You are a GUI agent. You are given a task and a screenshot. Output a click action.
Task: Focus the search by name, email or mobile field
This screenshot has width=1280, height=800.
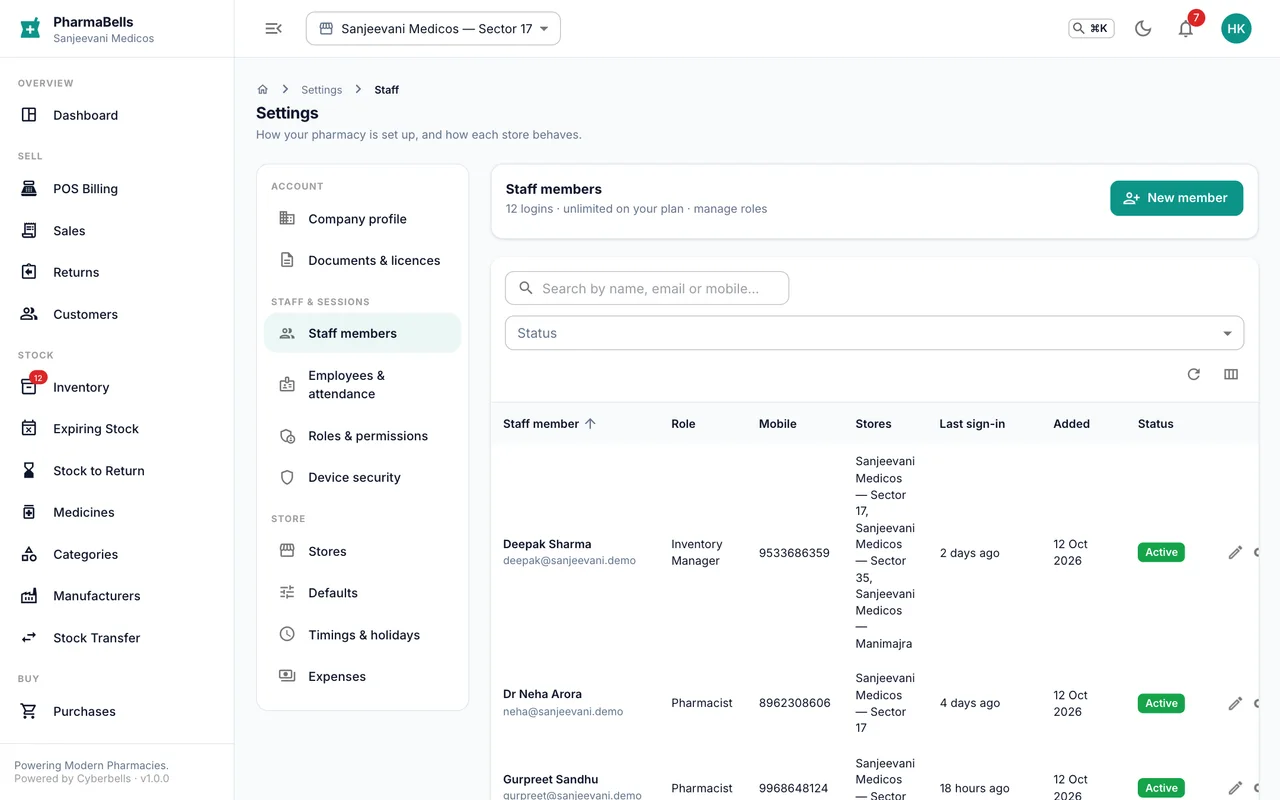click(647, 288)
